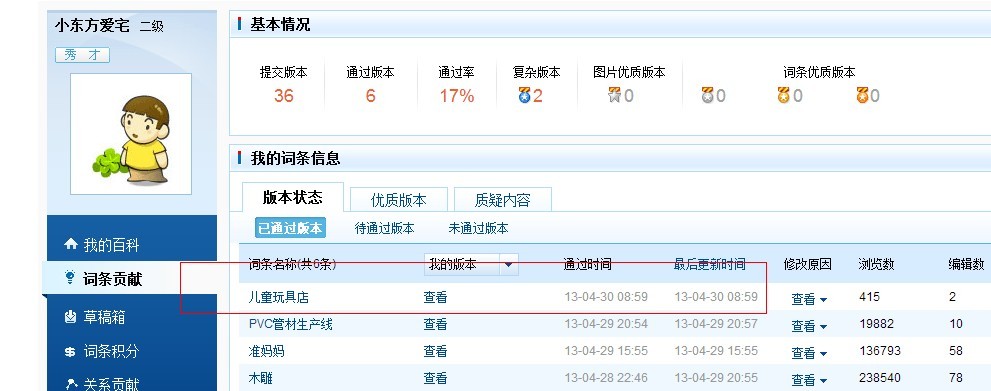
Task: View my version of 木雕
Action: coord(435,378)
